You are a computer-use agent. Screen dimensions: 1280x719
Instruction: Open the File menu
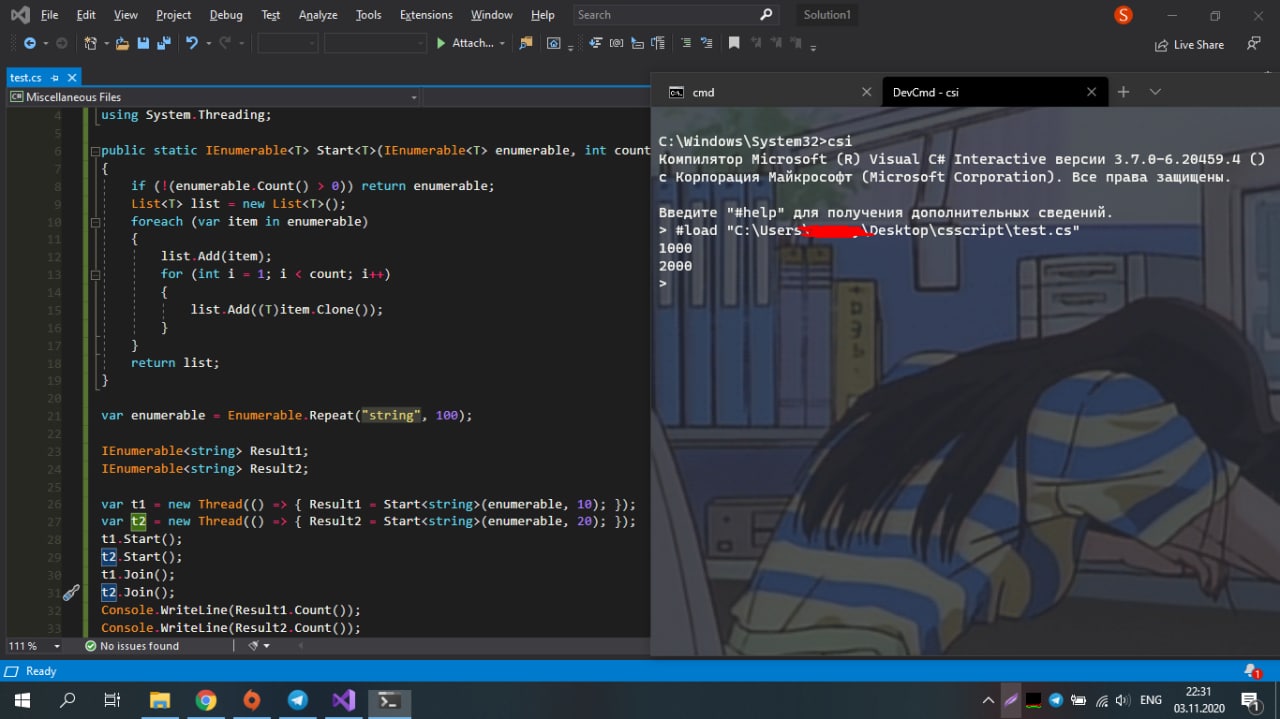pyautogui.click(x=50, y=15)
